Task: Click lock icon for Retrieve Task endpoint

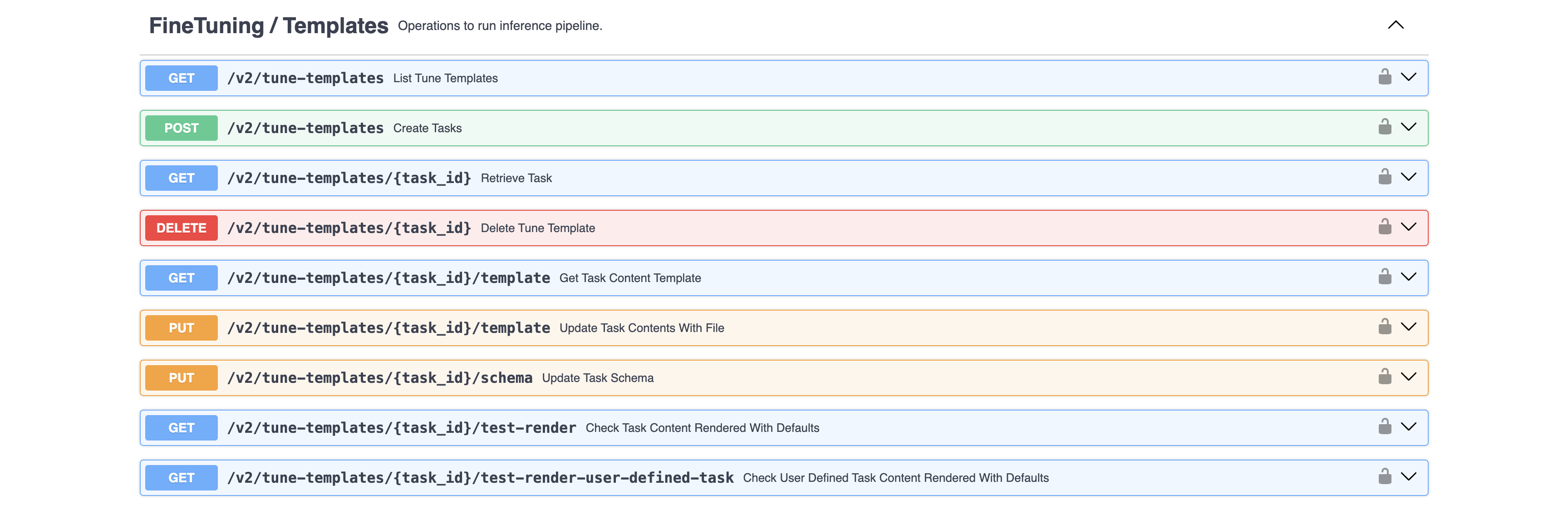Action: (1384, 178)
